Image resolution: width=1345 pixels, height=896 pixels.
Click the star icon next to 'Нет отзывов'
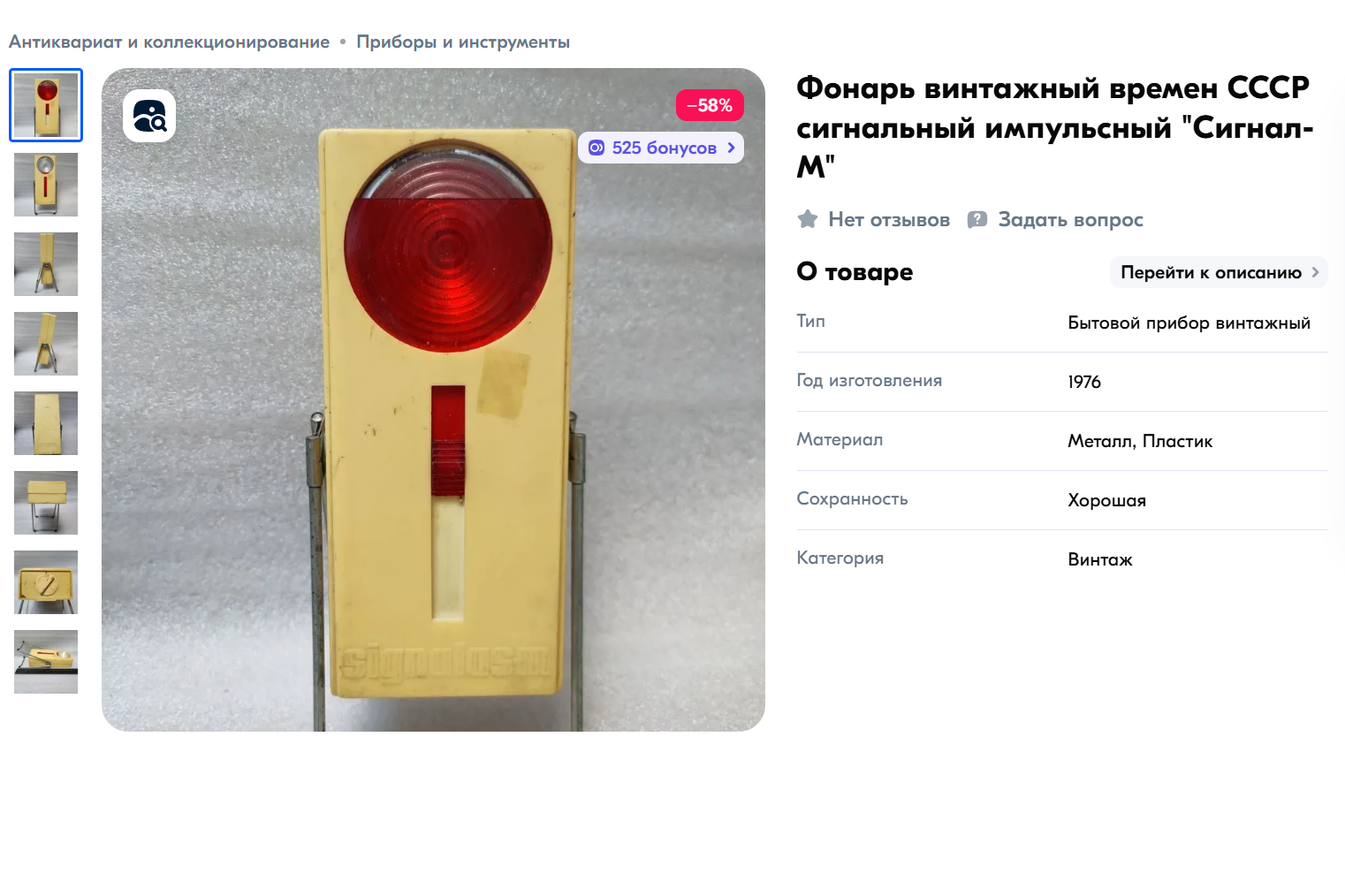click(808, 219)
